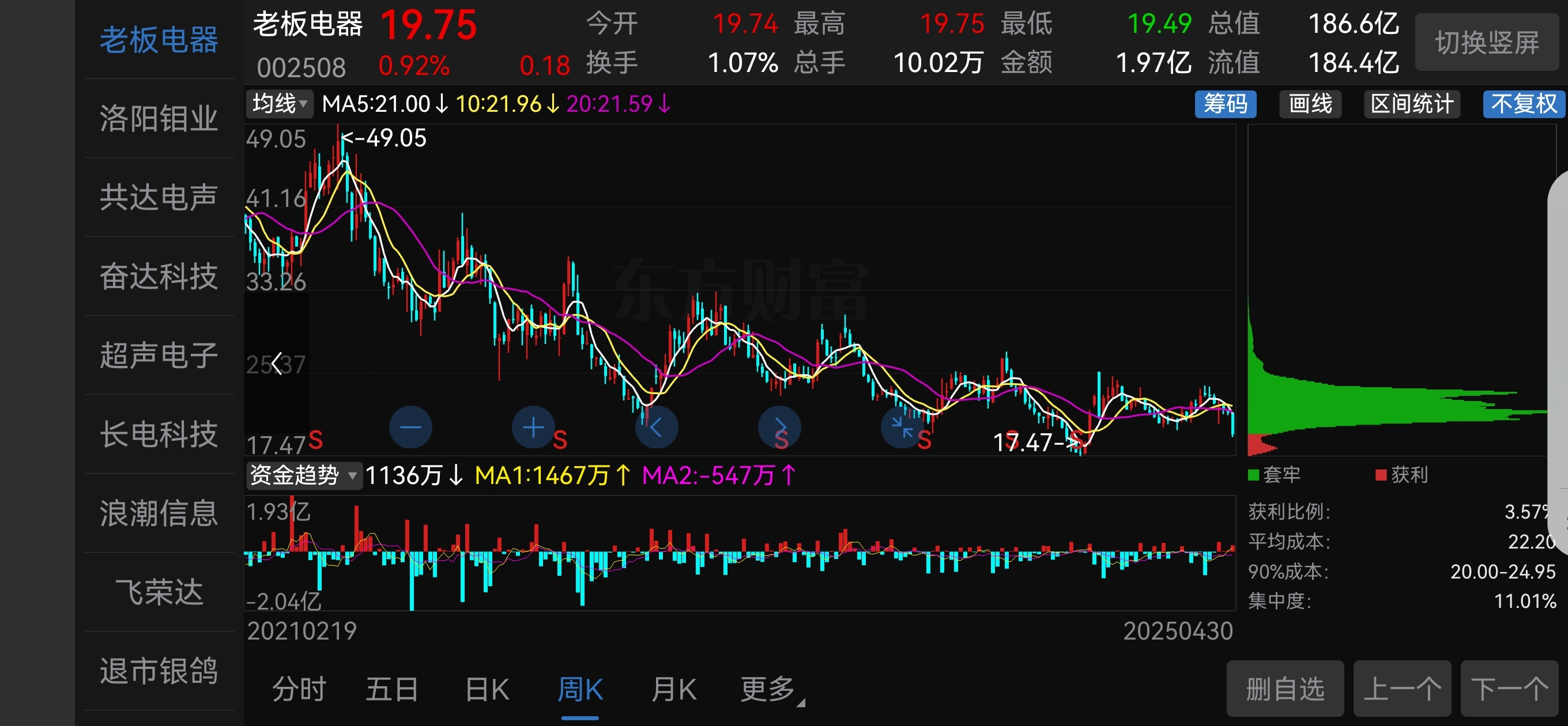Tap the stock code 002508

click(301, 67)
